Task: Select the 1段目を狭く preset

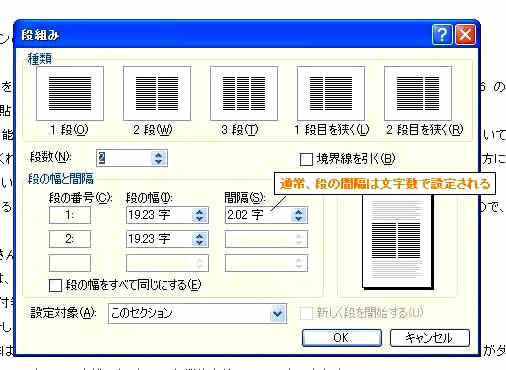Action: pyautogui.click(x=331, y=93)
